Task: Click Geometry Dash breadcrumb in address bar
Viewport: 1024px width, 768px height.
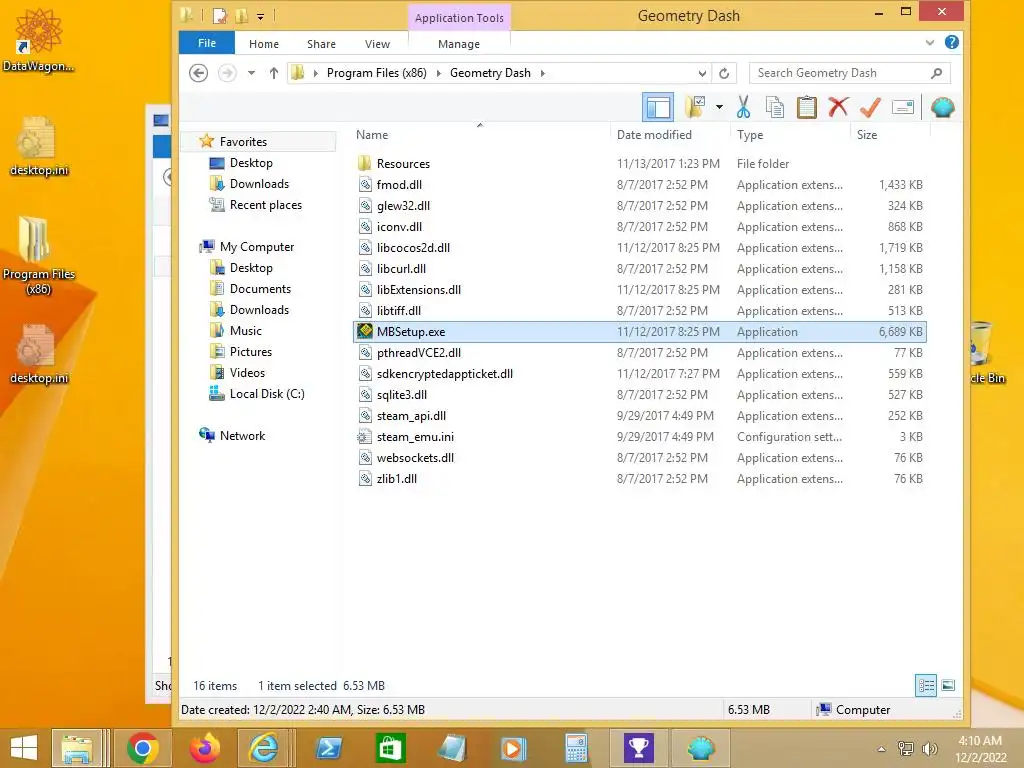Action: coord(490,73)
